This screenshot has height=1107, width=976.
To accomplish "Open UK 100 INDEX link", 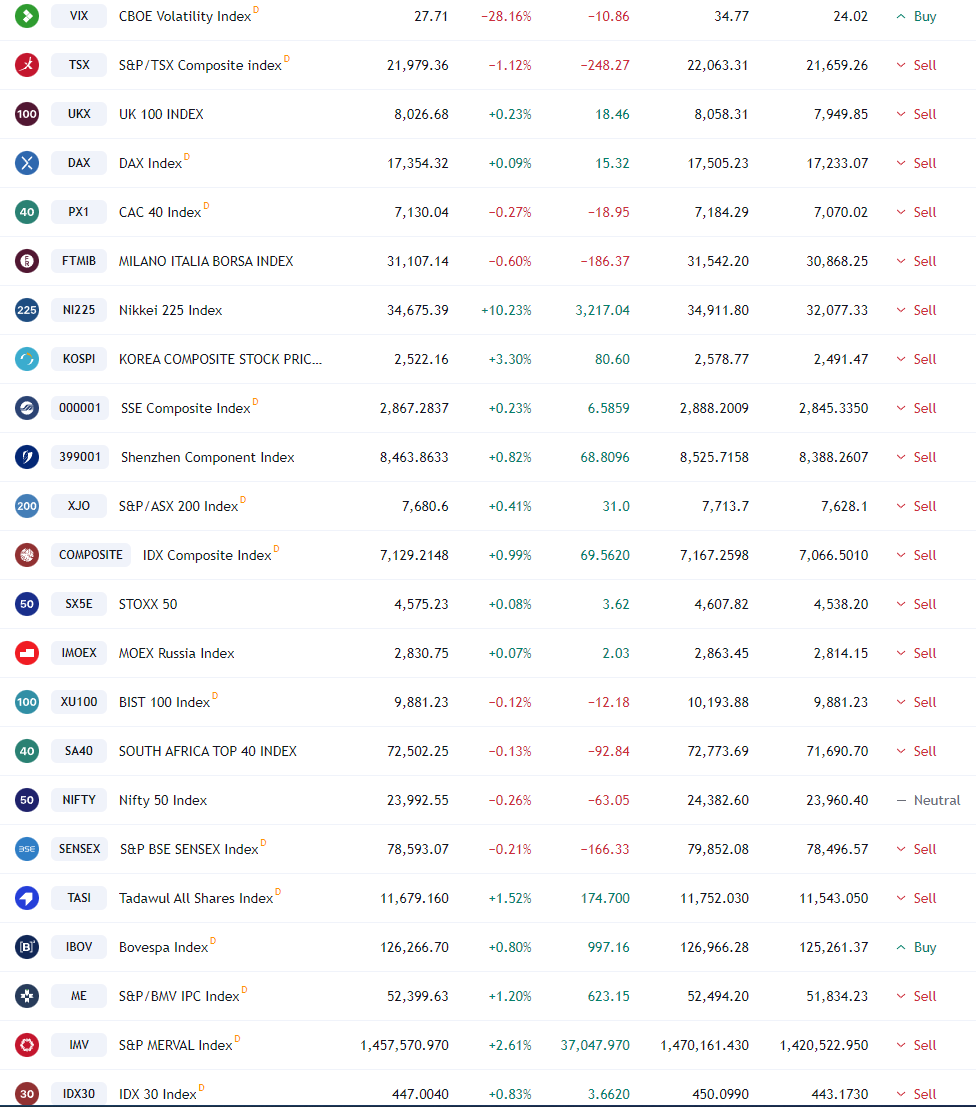I will (161, 114).
